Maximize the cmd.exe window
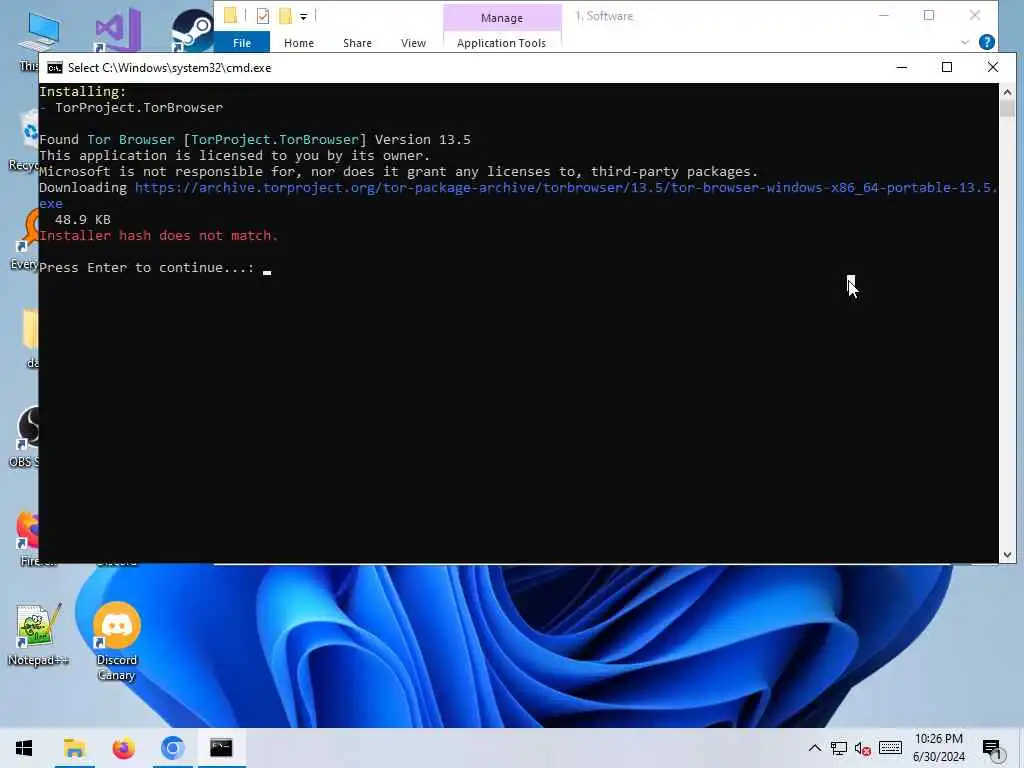The width and height of the screenshot is (1024, 768). [x=947, y=67]
